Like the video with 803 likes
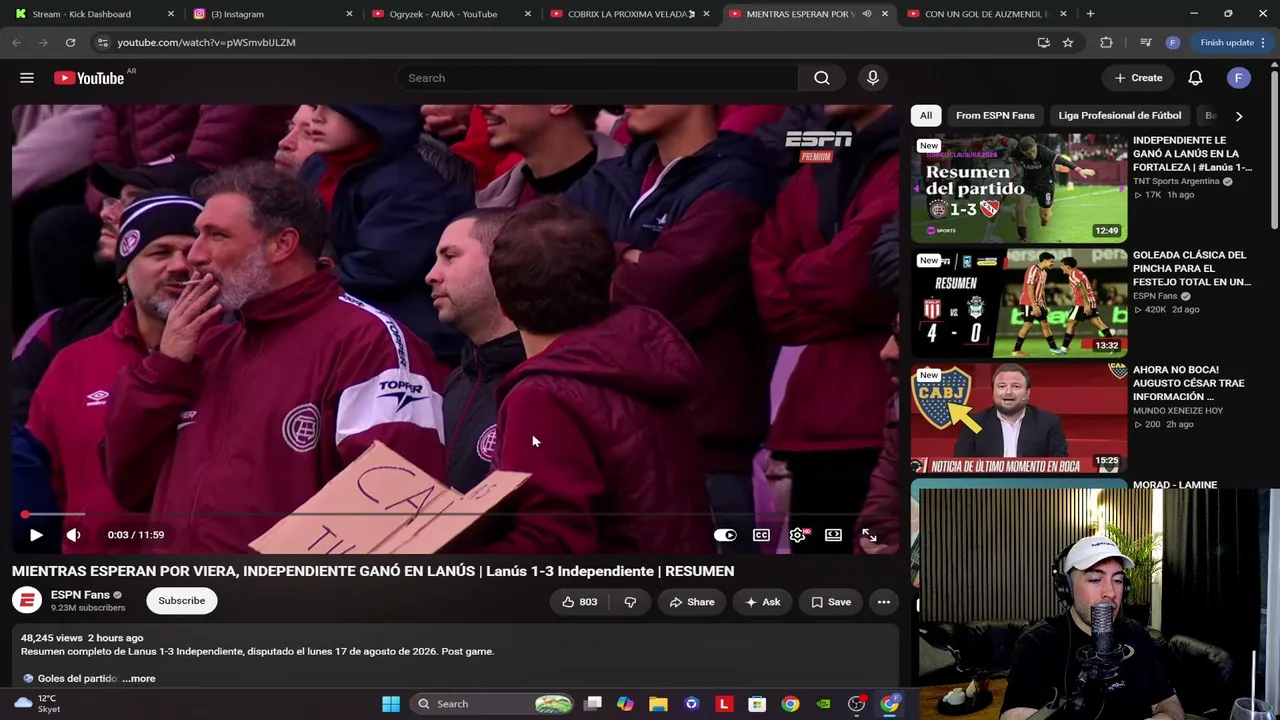This screenshot has height=720, width=1280. point(579,602)
